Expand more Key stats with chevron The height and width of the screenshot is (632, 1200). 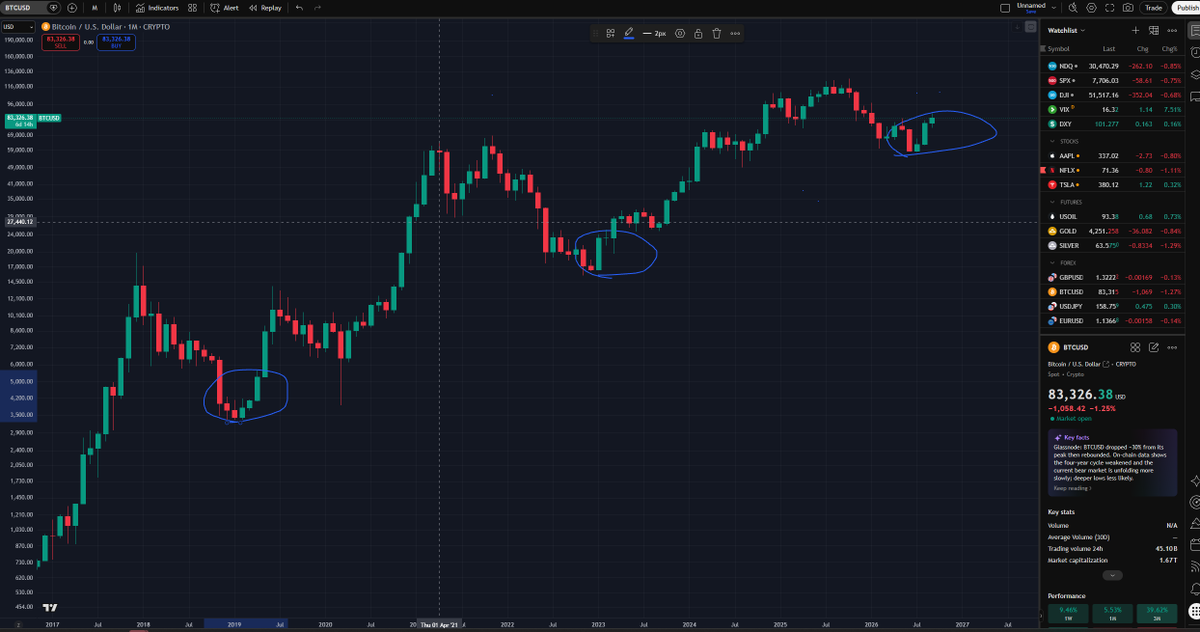coord(1111,576)
